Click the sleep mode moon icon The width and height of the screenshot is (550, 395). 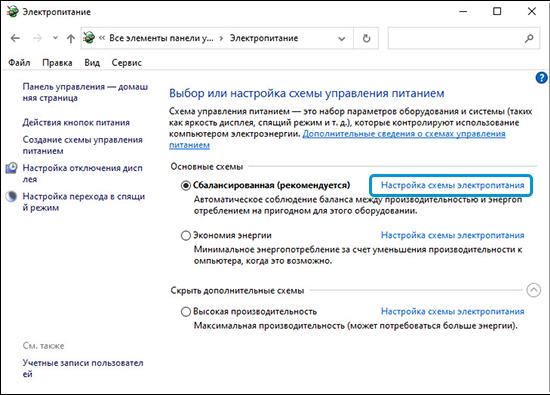coord(11,196)
